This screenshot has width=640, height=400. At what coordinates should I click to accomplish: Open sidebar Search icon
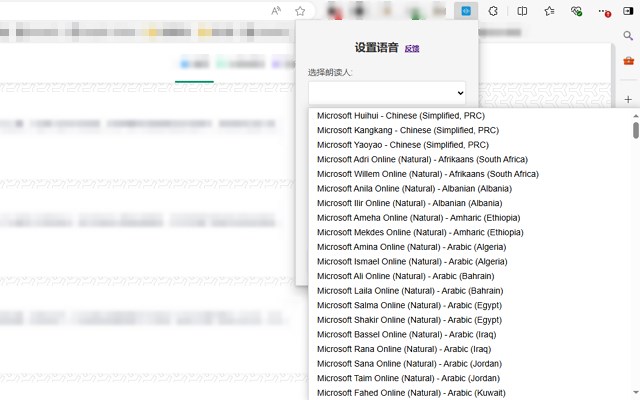point(628,36)
